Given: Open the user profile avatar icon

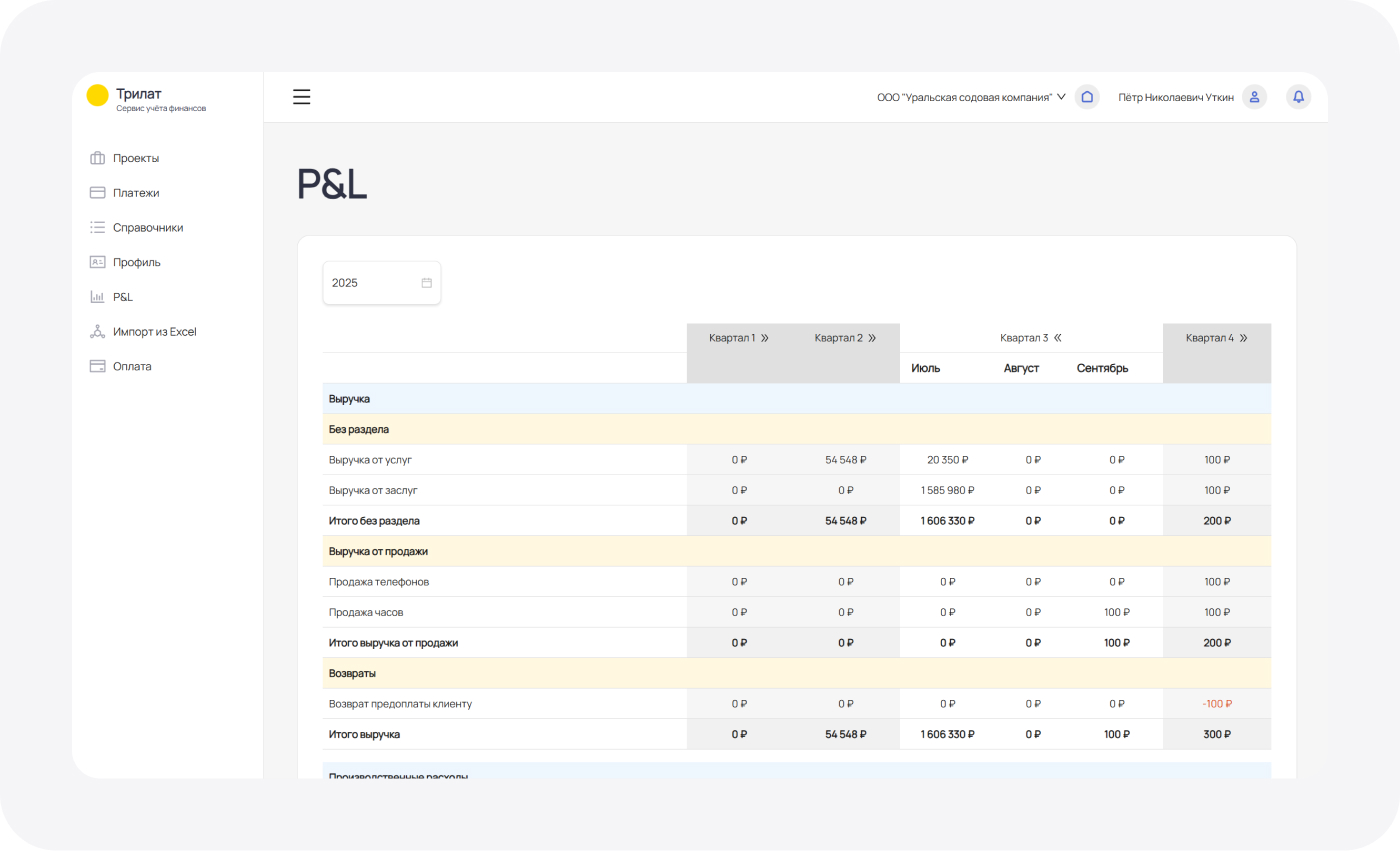Looking at the screenshot, I should 1254,97.
